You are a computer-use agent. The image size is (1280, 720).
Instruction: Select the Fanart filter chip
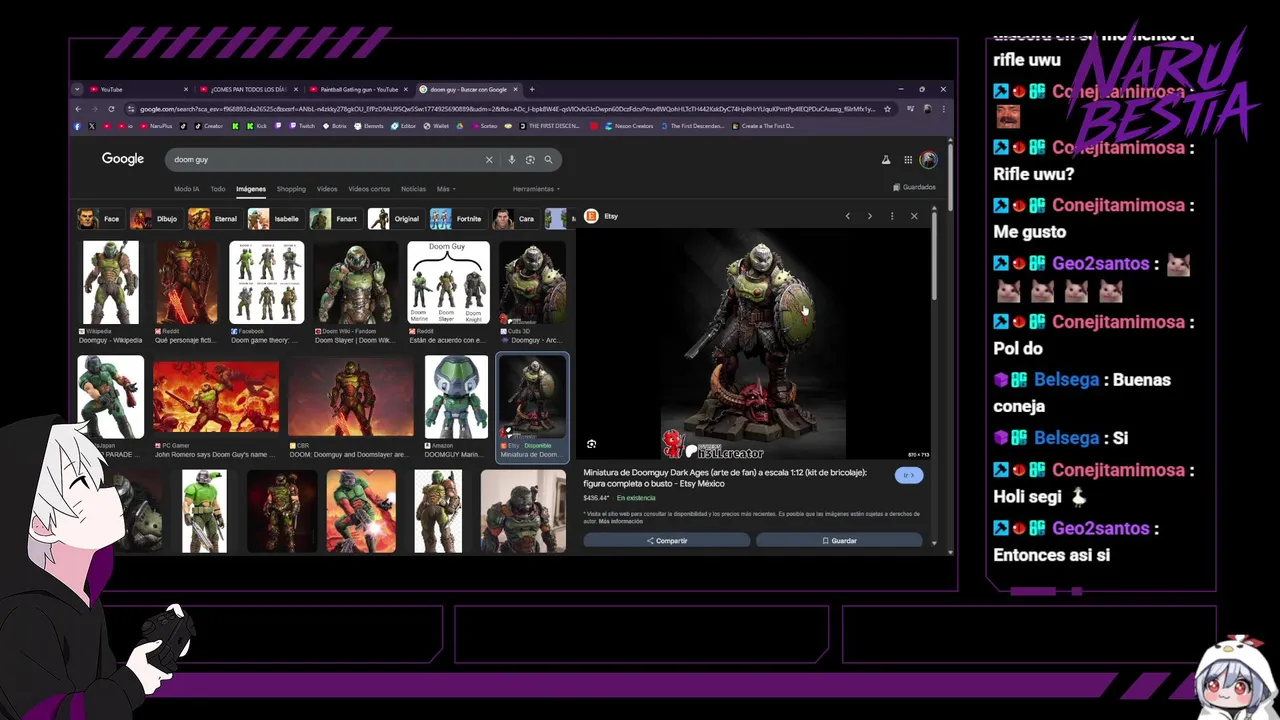pos(335,219)
